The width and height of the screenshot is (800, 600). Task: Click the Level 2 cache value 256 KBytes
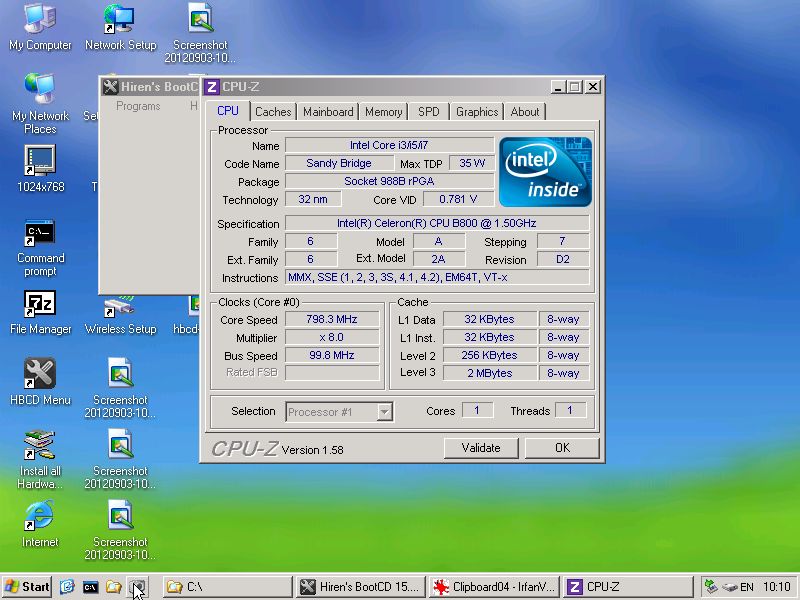[x=490, y=355]
